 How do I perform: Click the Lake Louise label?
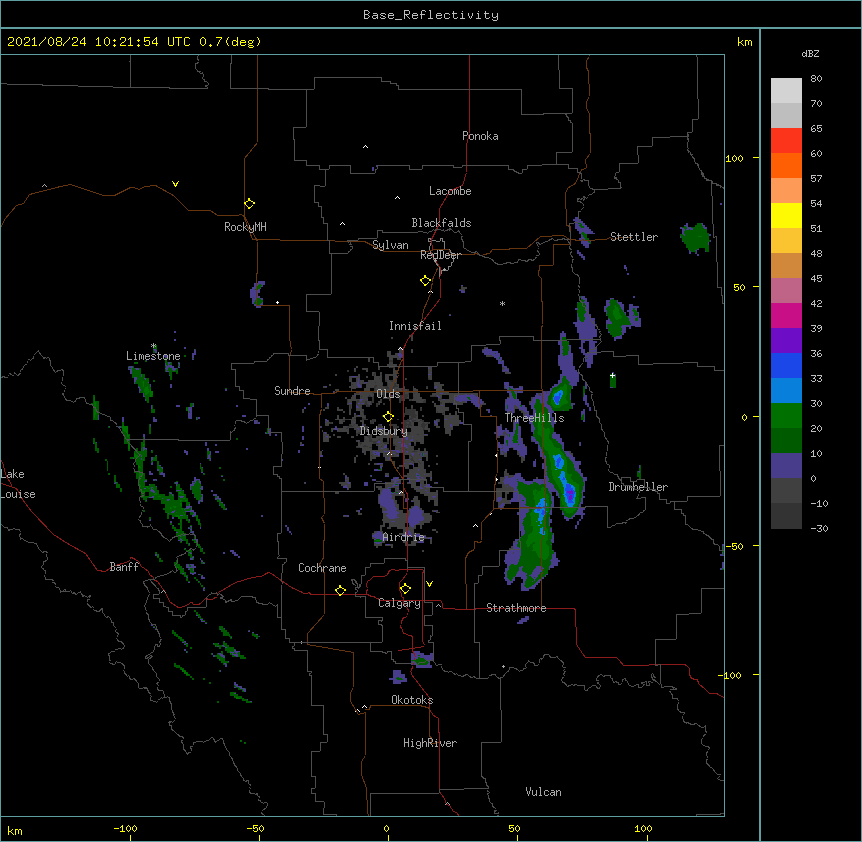18,484
